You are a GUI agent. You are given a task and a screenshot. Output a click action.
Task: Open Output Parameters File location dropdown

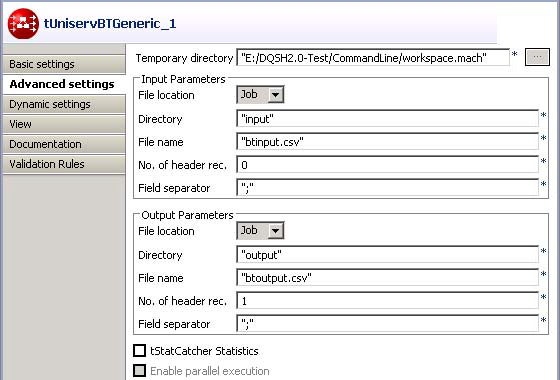[260, 231]
